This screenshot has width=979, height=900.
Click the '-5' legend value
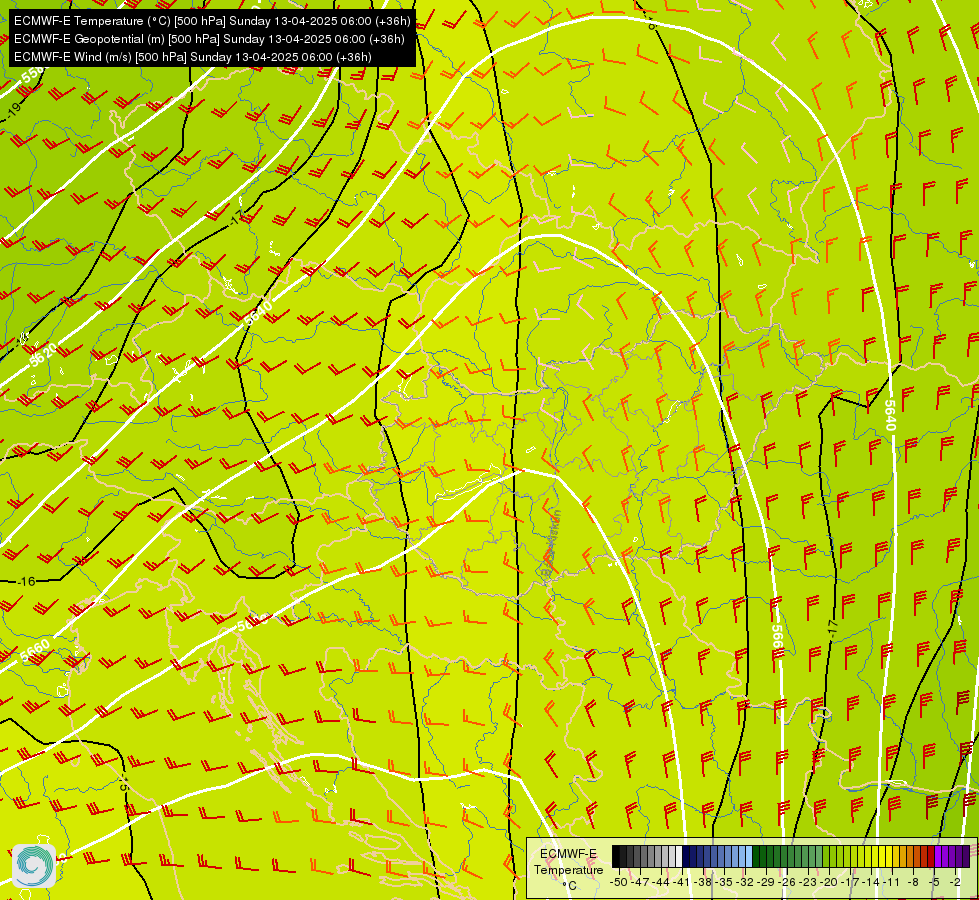tap(933, 882)
